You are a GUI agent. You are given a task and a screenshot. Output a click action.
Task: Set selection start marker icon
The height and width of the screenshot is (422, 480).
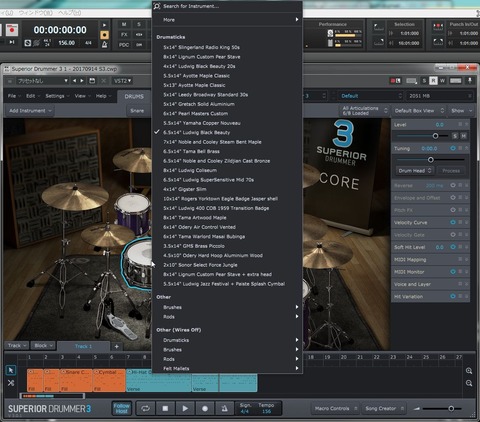tap(379, 27)
